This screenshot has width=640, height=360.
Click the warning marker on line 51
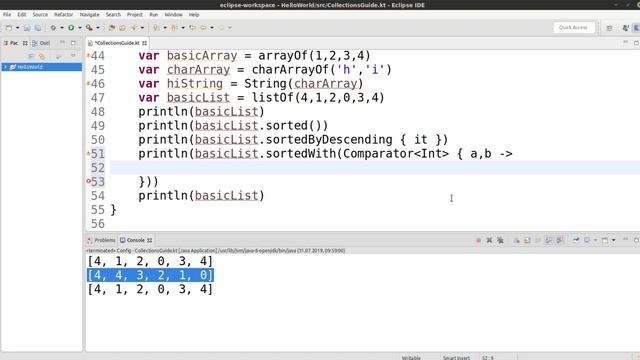(x=88, y=153)
